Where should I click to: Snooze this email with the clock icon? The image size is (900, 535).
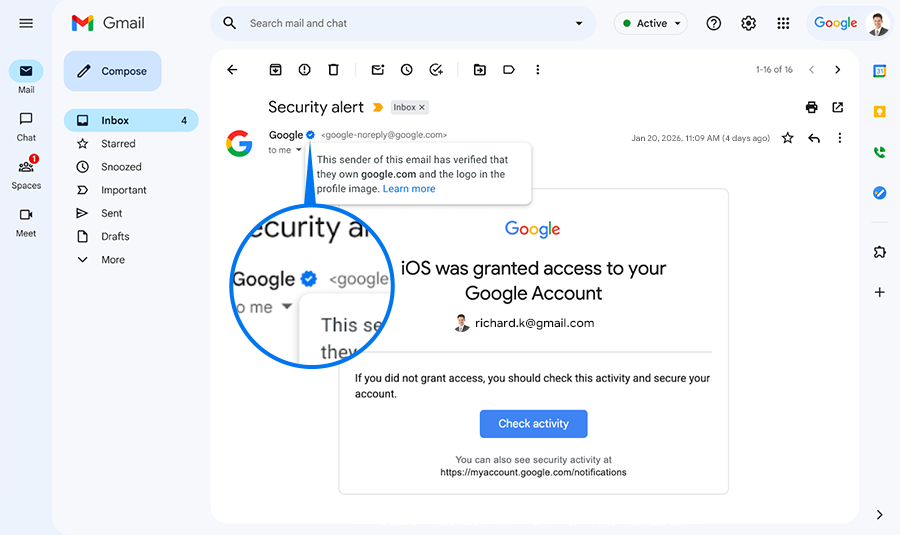coord(407,70)
